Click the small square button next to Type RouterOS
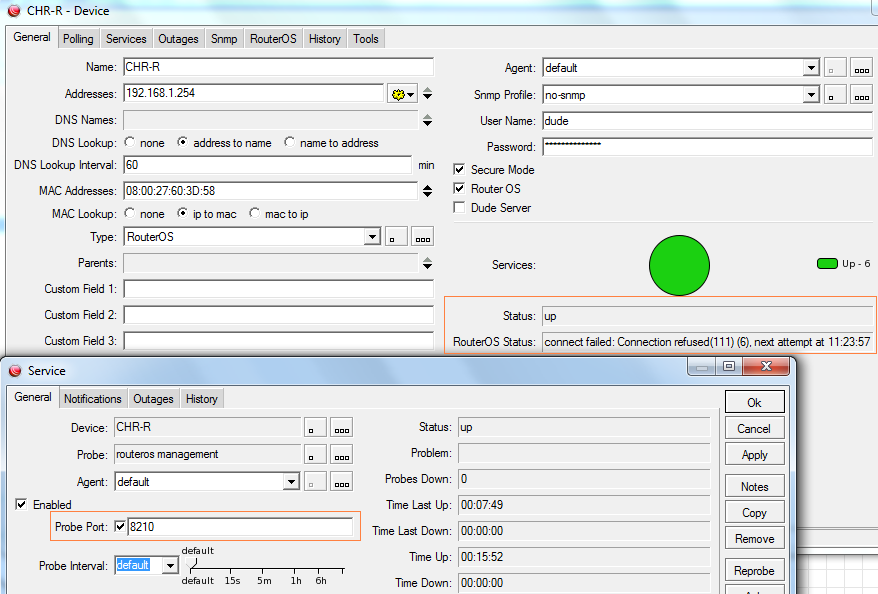Viewport: 878px width, 594px height. [396, 237]
